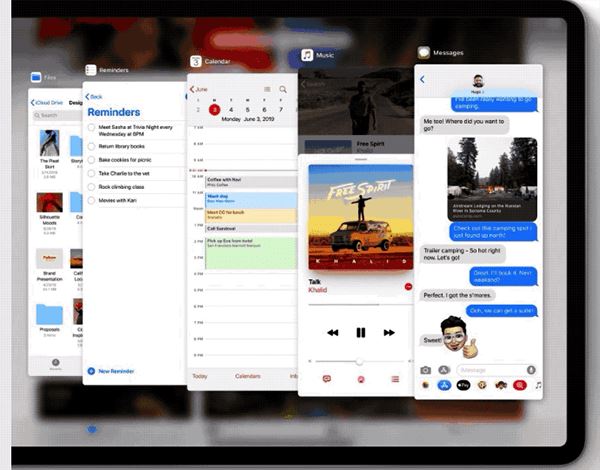
Task: Tap the Calendar search magnifier icon
Action: pyautogui.click(x=283, y=89)
